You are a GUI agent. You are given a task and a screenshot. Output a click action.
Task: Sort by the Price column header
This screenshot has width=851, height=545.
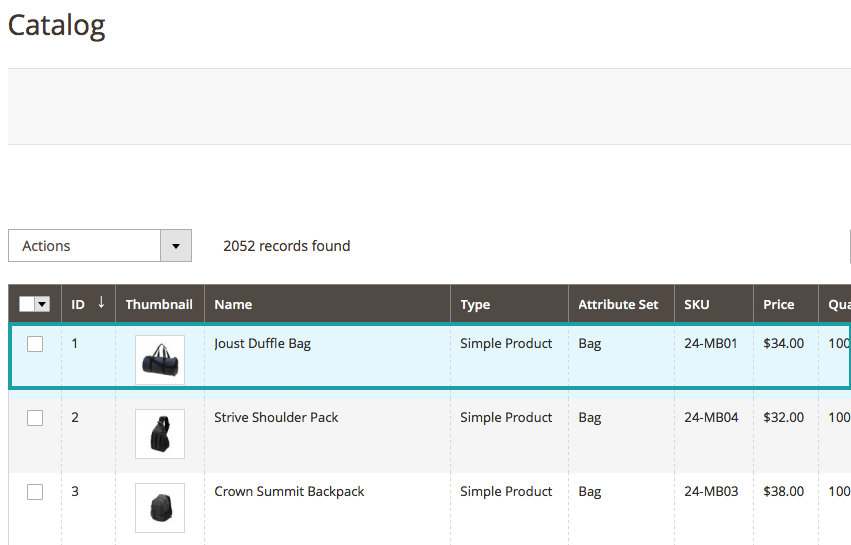(778, 305)
